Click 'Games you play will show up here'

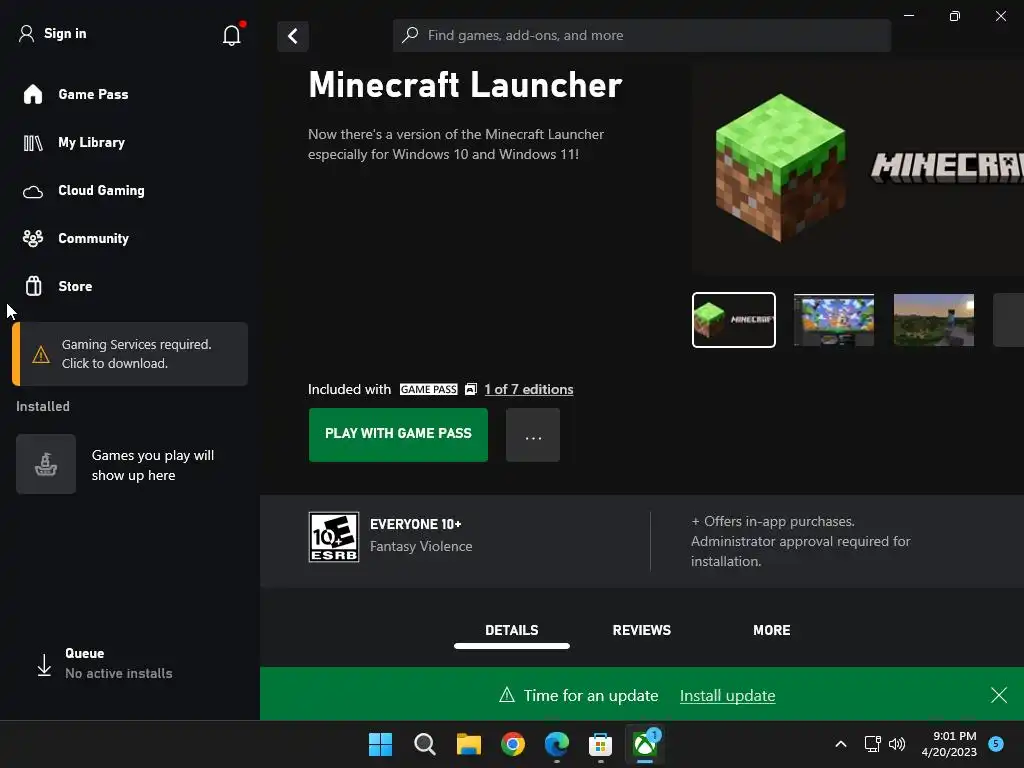pos(153,465)
